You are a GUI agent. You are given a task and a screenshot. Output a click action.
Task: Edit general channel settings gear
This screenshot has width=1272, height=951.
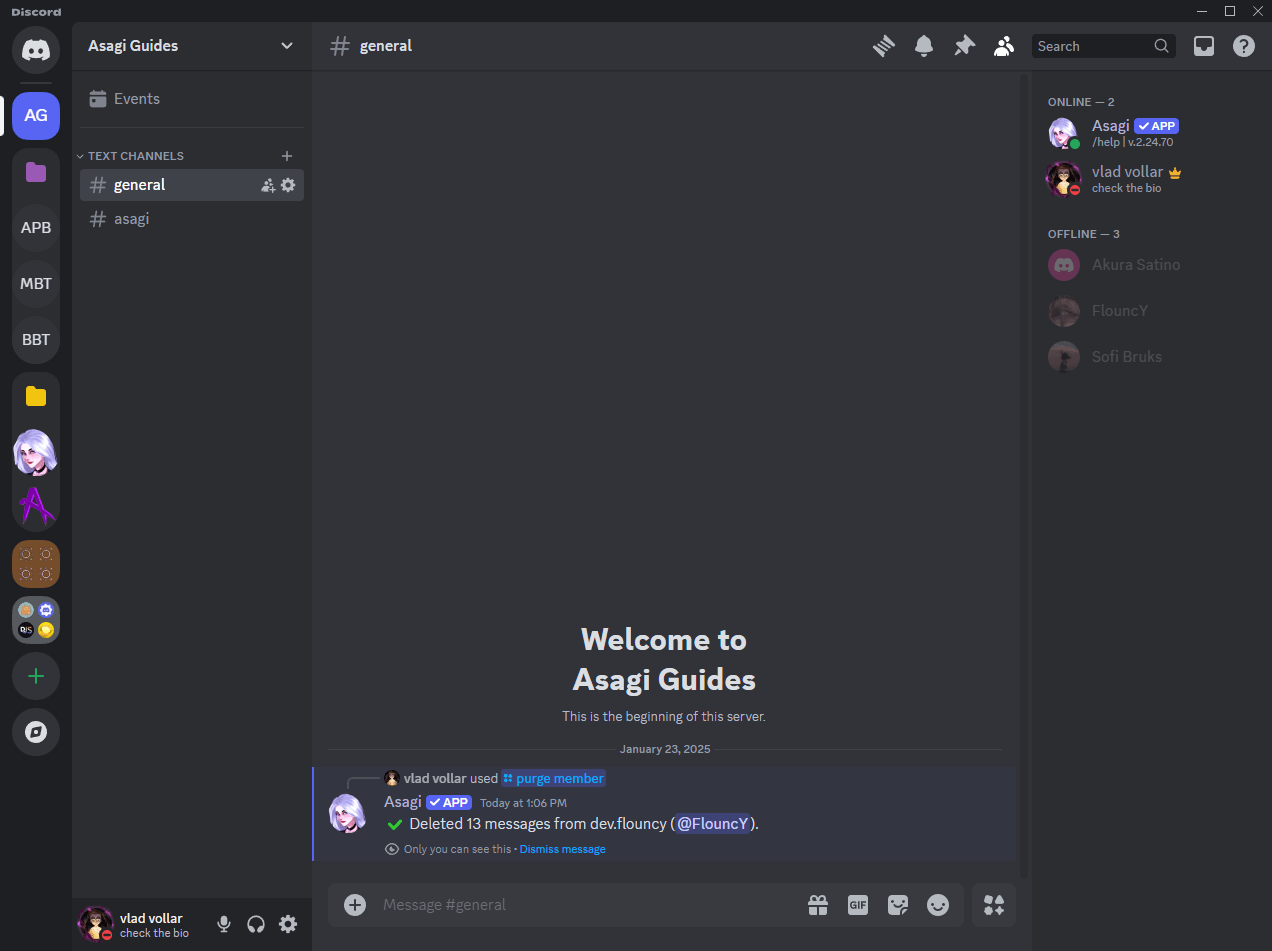tap(288, 185)
